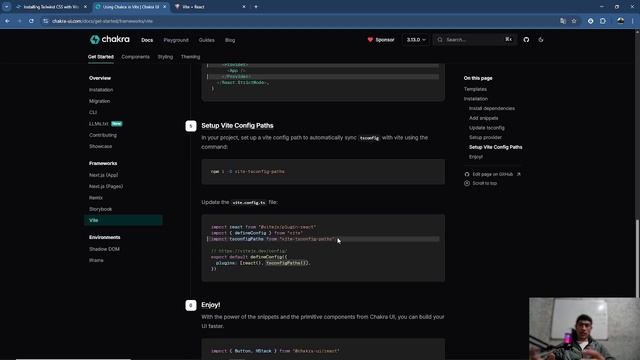Open a new browser tab
Image resolution: width=640 pixels, height=360 pixels.
tap(256, 7)
